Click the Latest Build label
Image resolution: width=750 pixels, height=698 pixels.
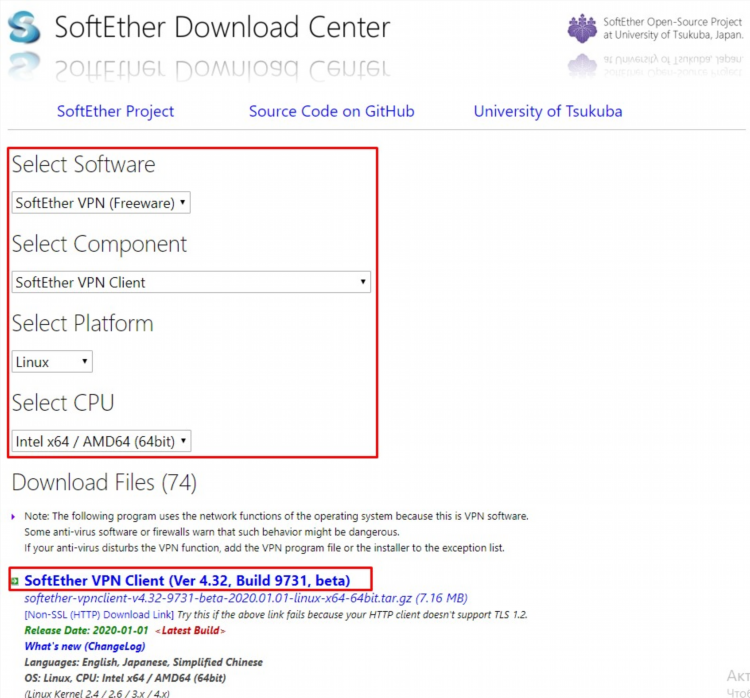coord(190,631)
